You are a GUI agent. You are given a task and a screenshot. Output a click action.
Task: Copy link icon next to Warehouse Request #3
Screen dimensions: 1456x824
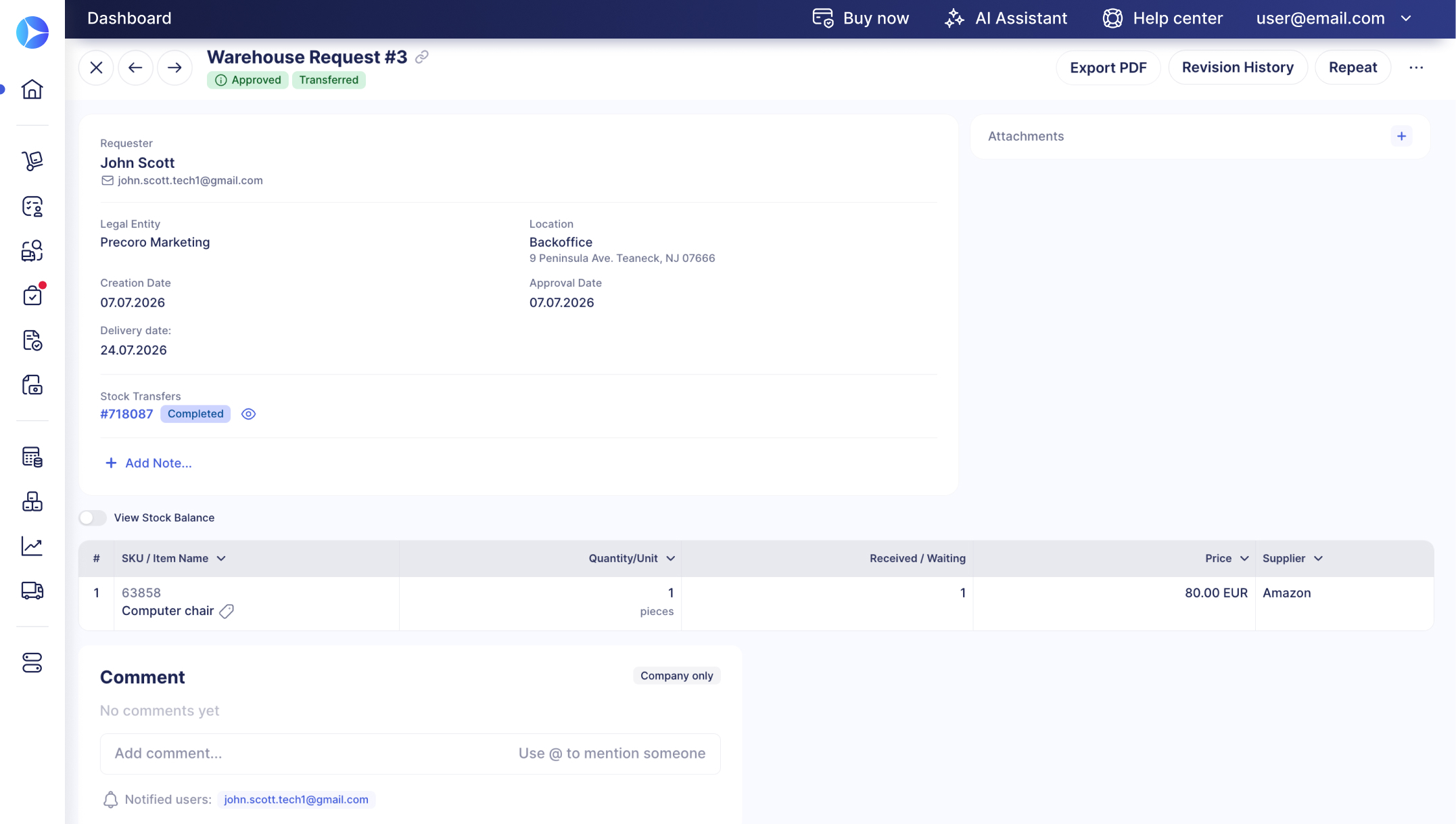coord(422,57)
